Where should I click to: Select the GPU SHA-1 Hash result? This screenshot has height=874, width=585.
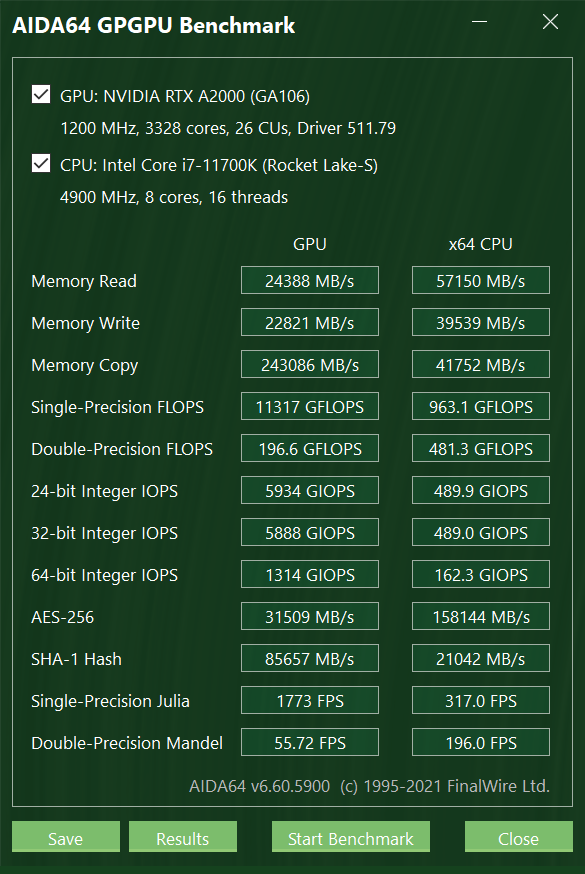pos(309,658)
